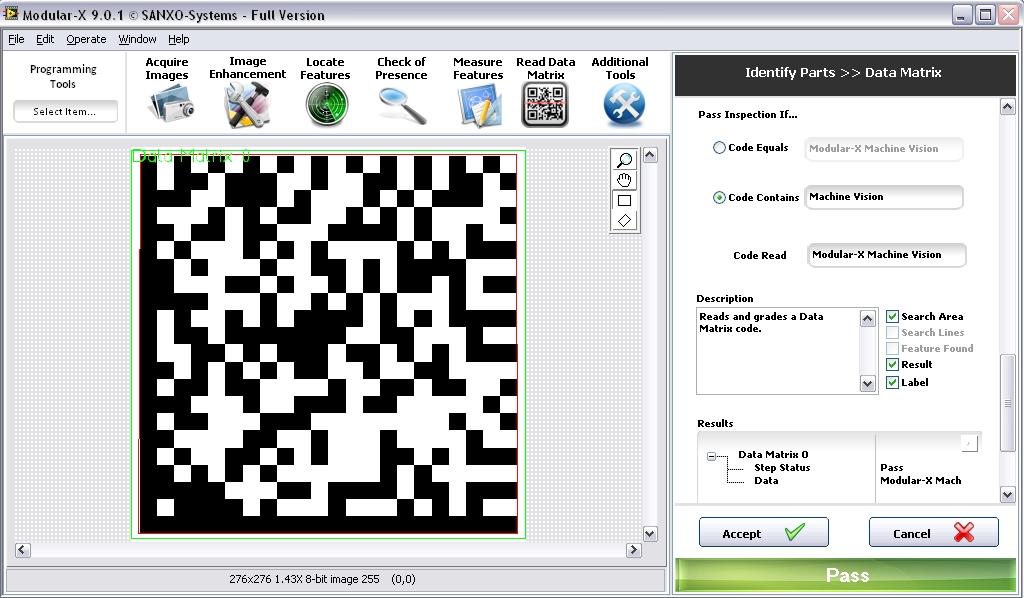Open the Locate Features radar icon

click(x=325, y=104)
